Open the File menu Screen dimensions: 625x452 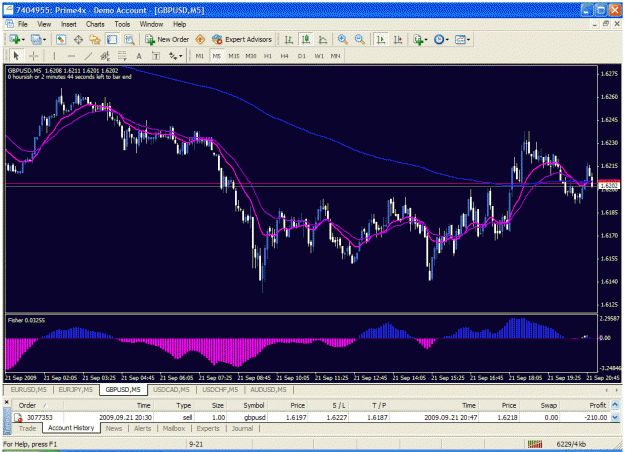[23, 24]
